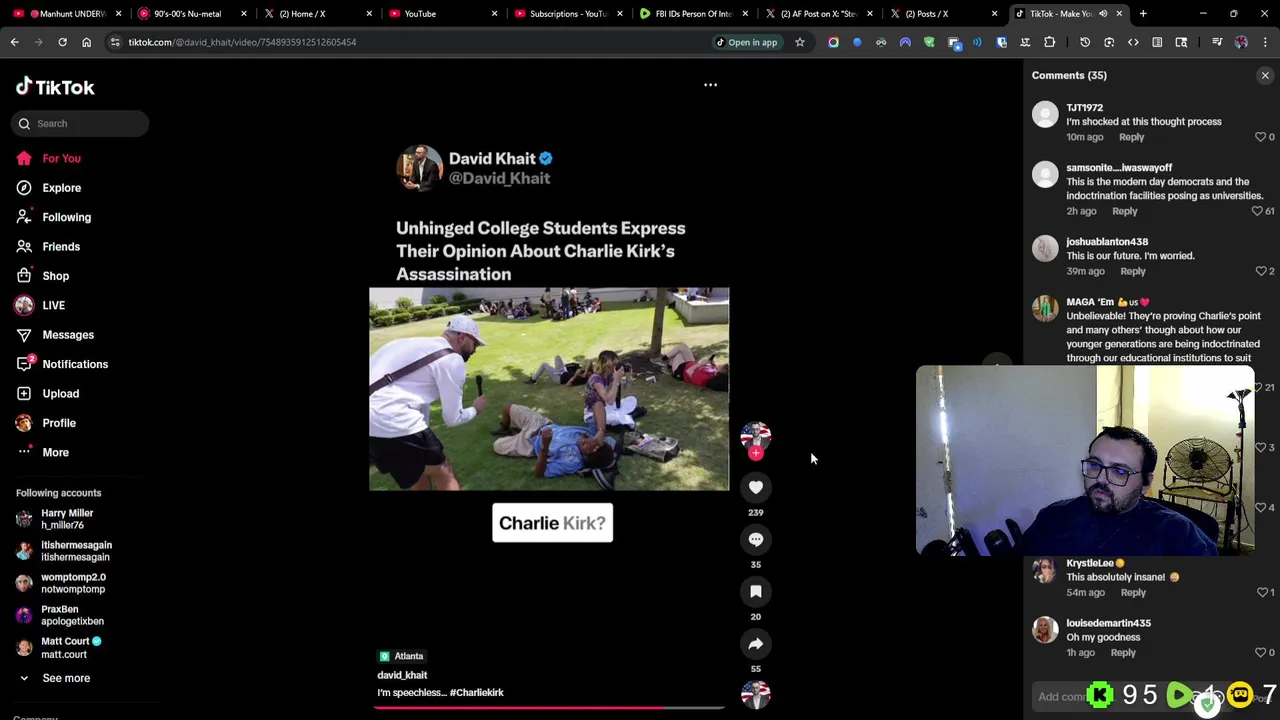Expand the More sidebar menu

42,452
